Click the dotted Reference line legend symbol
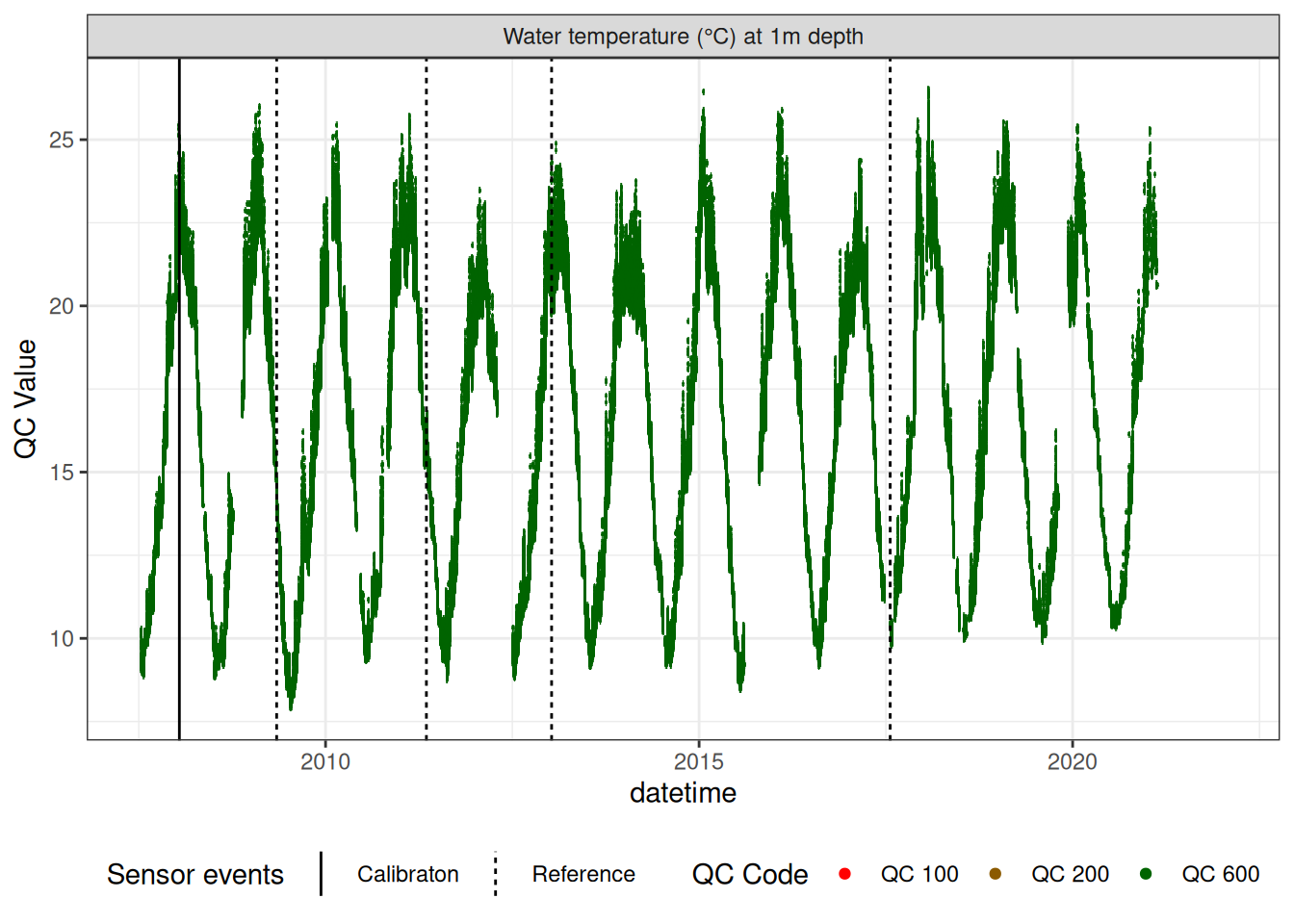 [496, 874]
